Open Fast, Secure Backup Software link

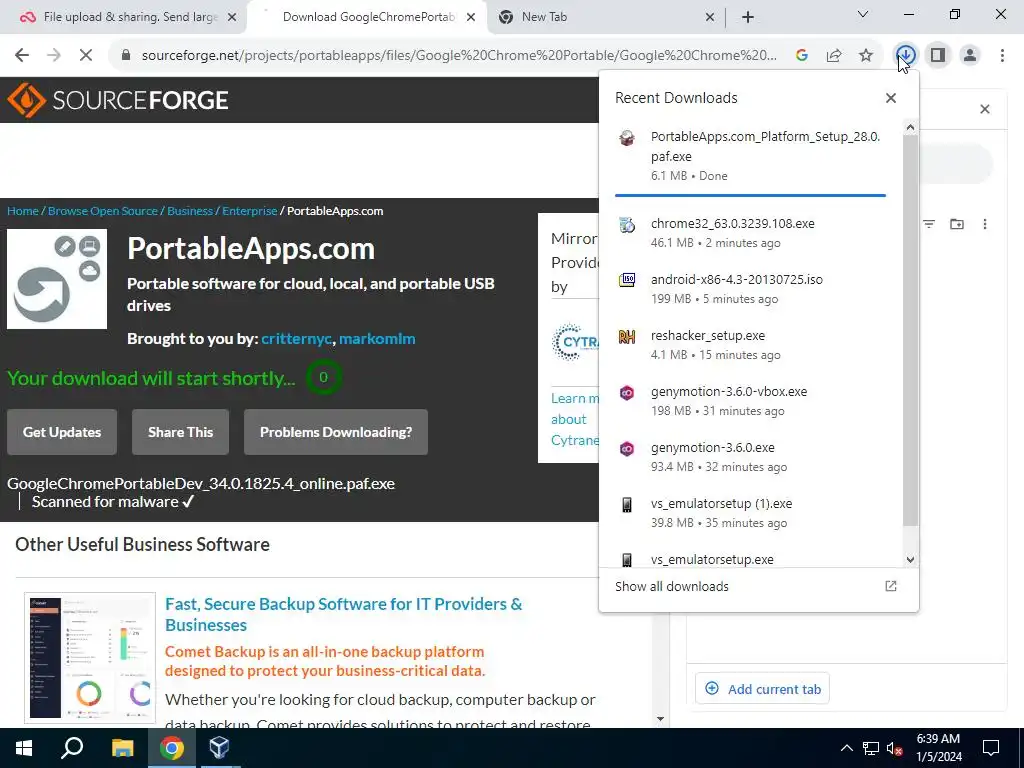344,615
